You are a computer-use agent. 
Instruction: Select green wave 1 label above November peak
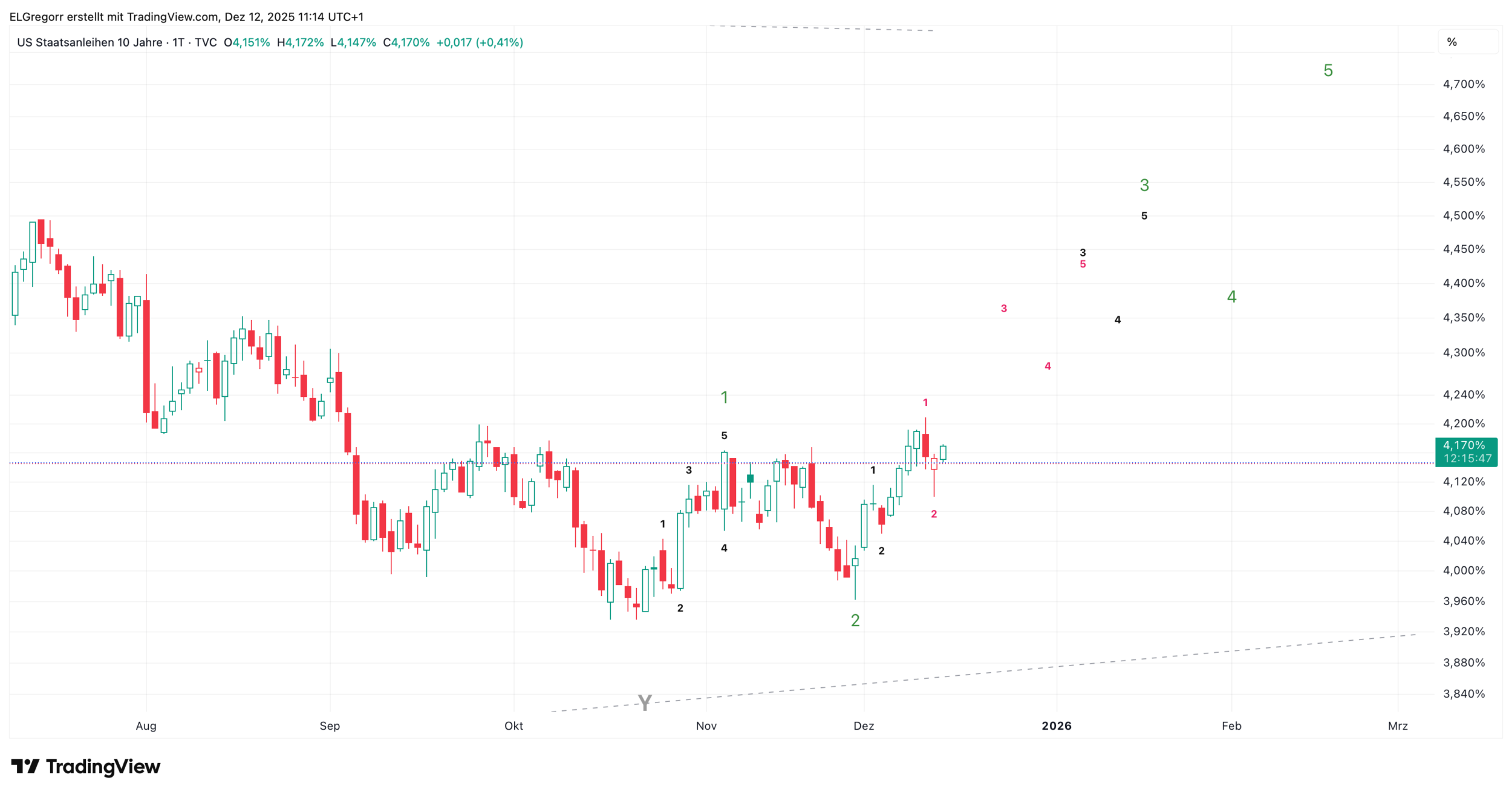pyautogui.click(x=725, y=398)
